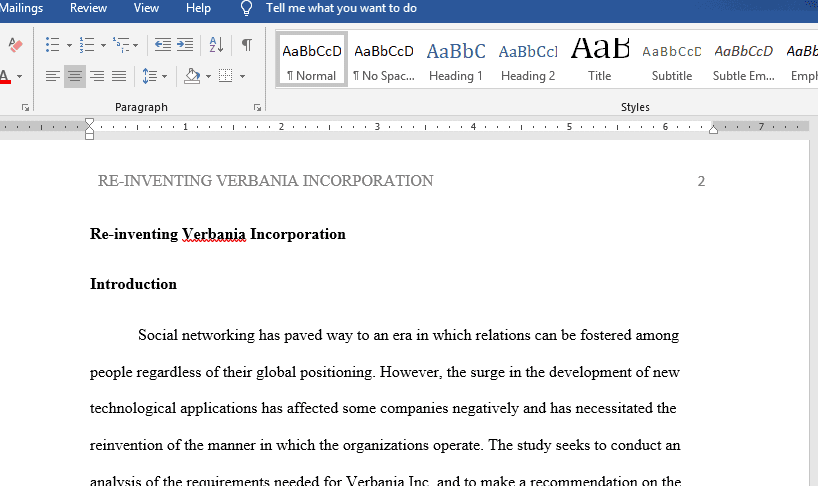Screen dimensions: 818x486
Task: Apply the No Spacing style
Action: 383,59
